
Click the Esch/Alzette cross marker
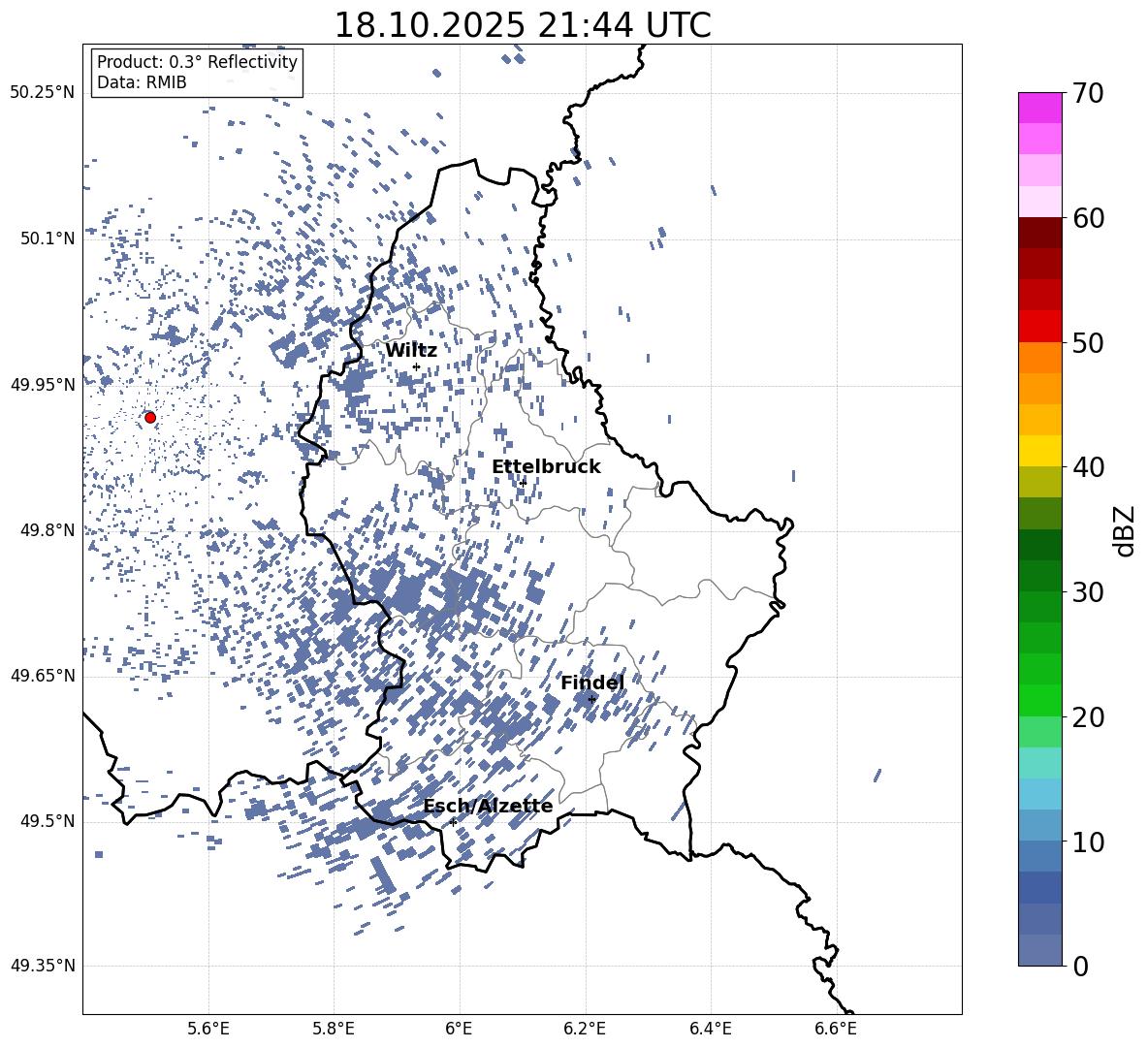click(x=453, y=822)
